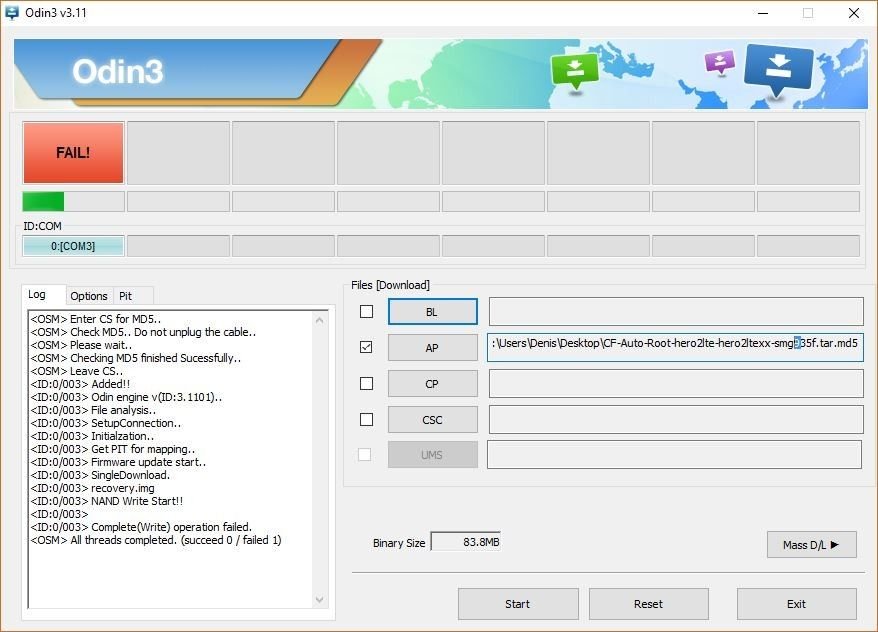878x632 pixels.
Task: Click the Binary Size value field
Action: [x=466, y=542]
